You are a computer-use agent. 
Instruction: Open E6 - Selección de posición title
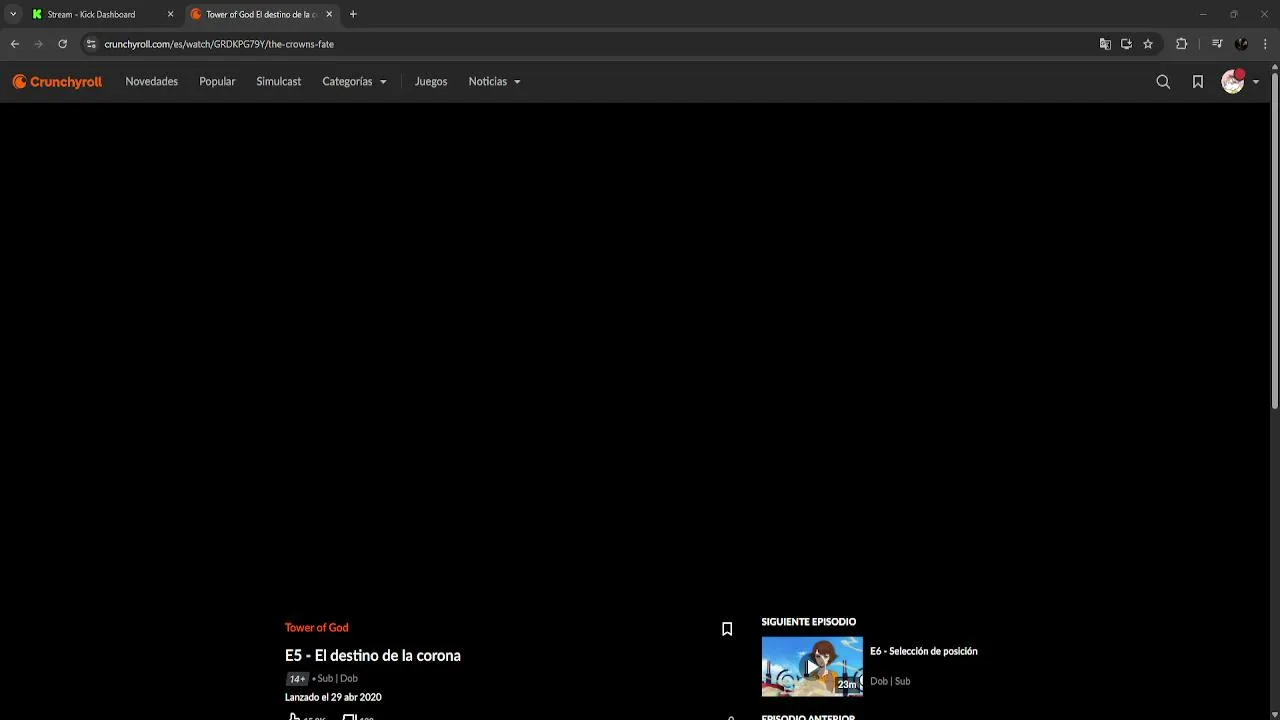[x=924, y=651]
